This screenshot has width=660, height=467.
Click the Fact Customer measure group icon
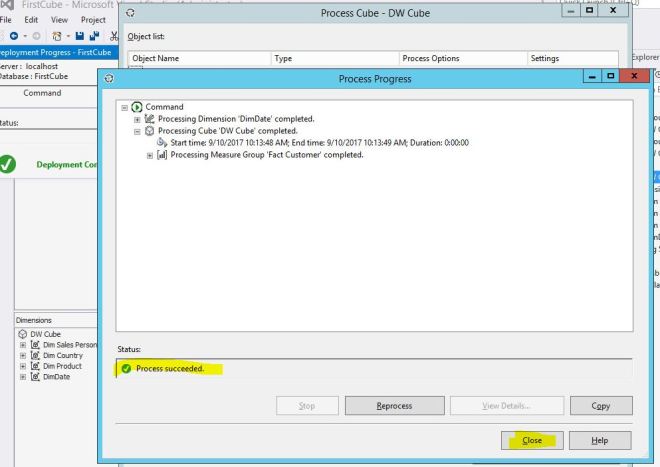(163, 155)
